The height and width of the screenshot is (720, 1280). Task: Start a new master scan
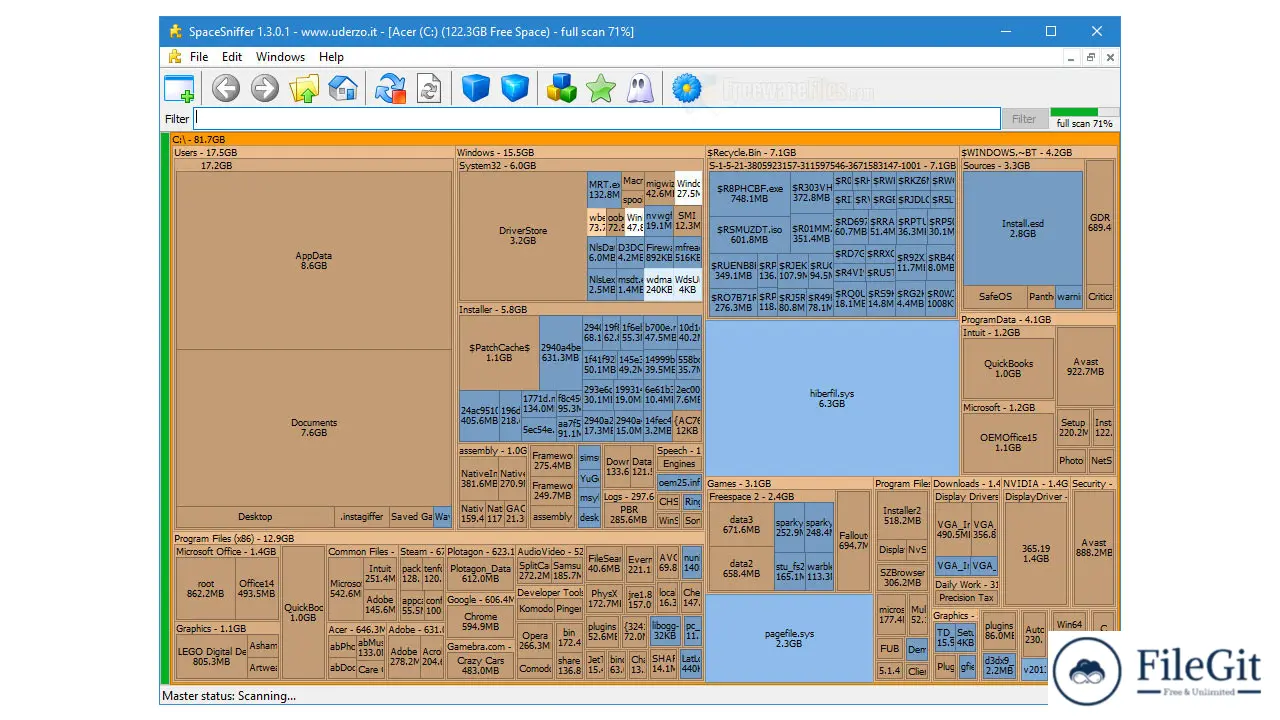coord(390,88)
